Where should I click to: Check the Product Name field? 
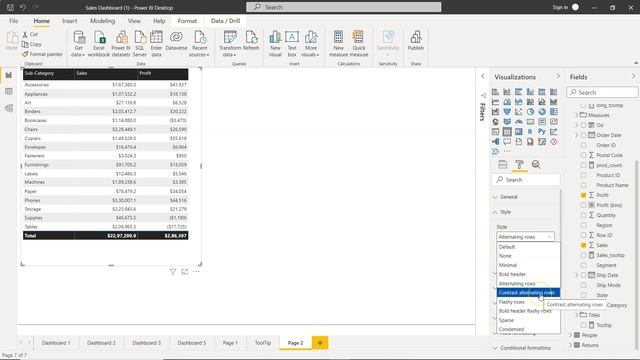coord(583,185)
